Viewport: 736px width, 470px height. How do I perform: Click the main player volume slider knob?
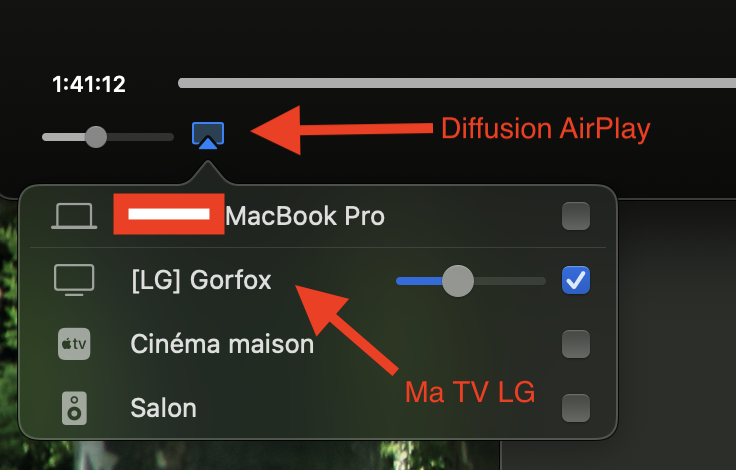(96, 136)
